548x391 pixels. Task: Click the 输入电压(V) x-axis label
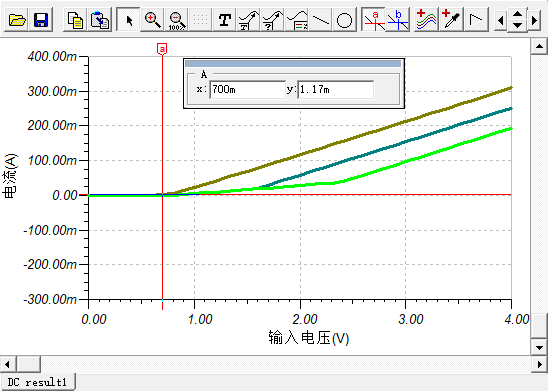[309, 338]
